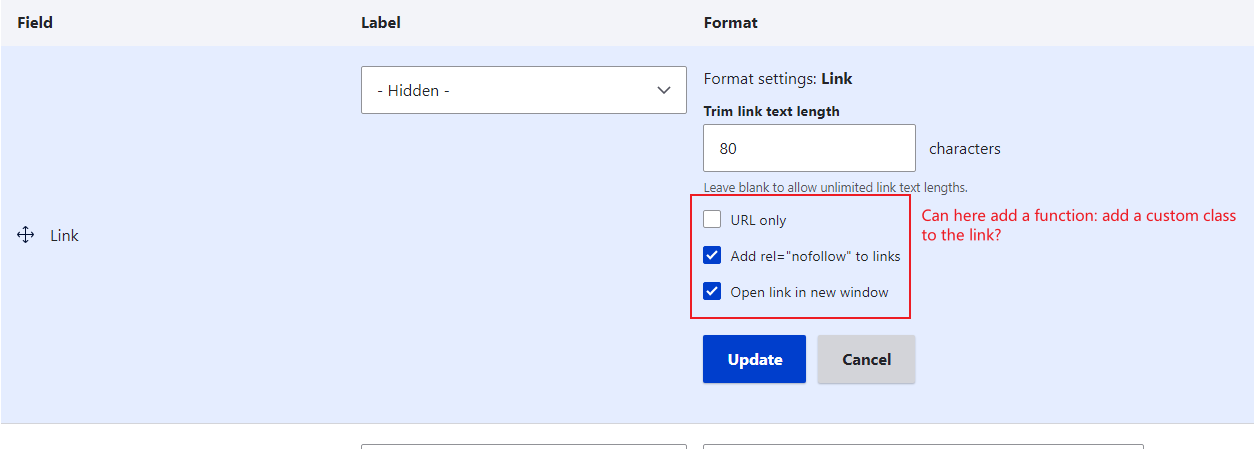Click the "Format settings: Link" heading text
1254x449 pixels.
pyautogui.click(x=778, y=78)
